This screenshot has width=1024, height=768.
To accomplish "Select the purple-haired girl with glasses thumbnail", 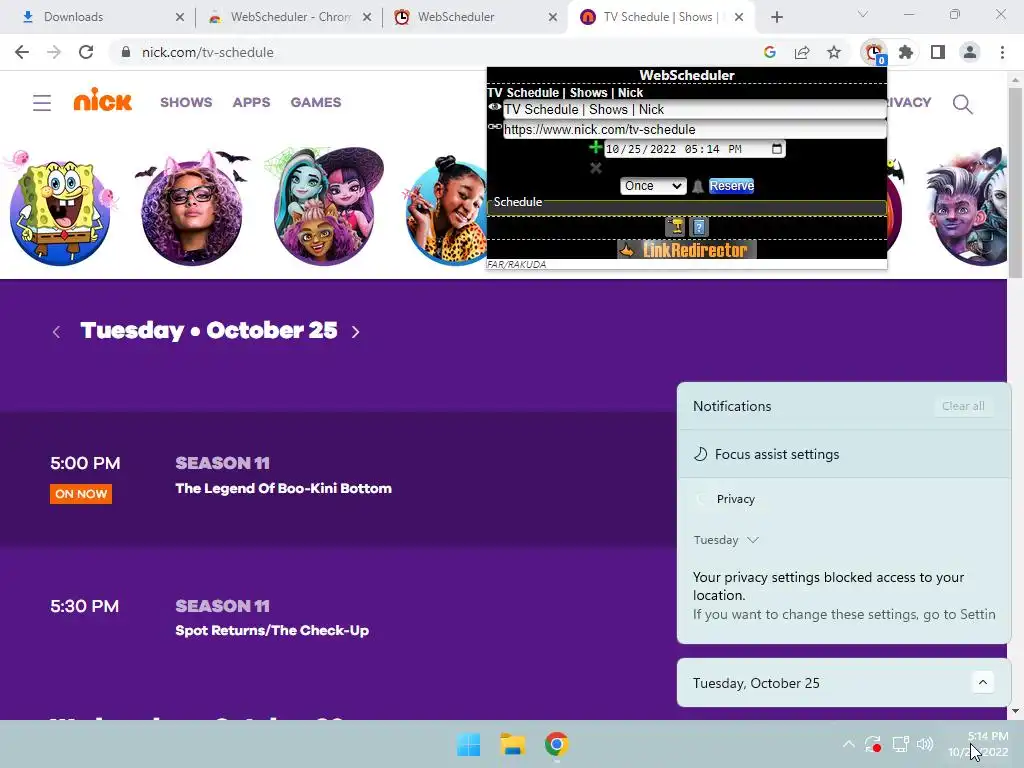I will click(x=192, y=209).
